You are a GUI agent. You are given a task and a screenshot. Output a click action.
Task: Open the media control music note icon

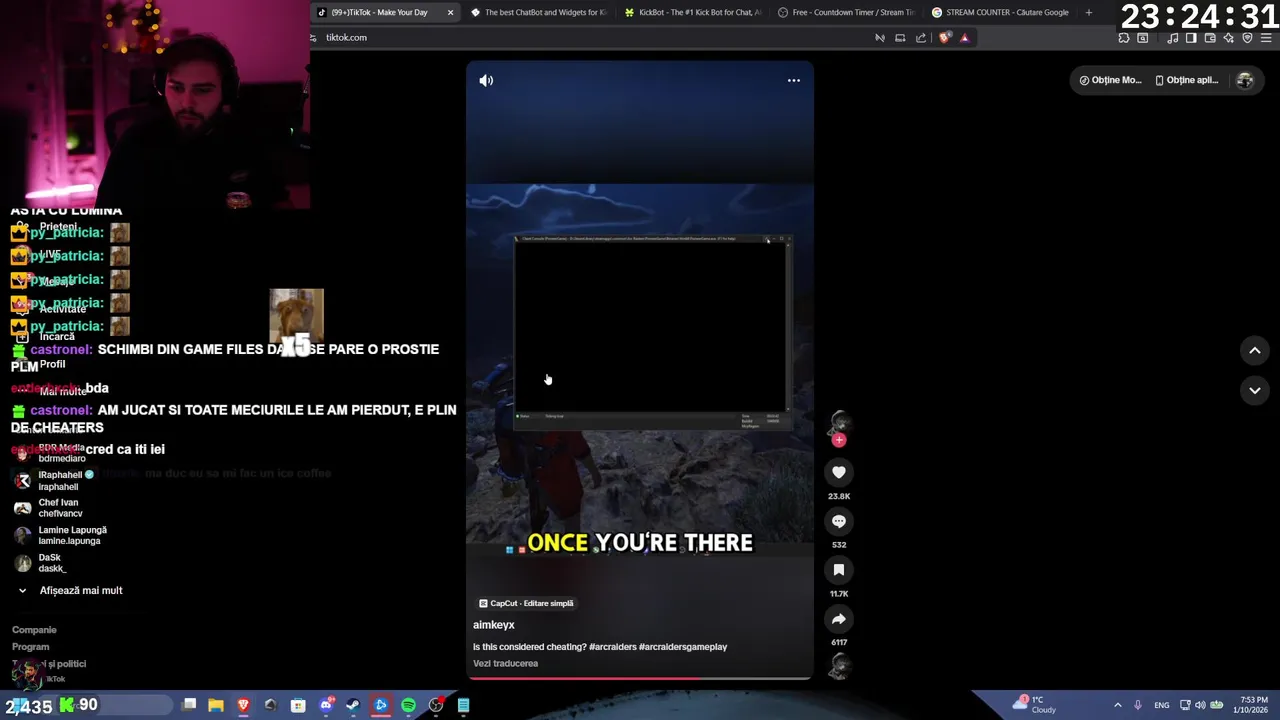click(1173, 38)
